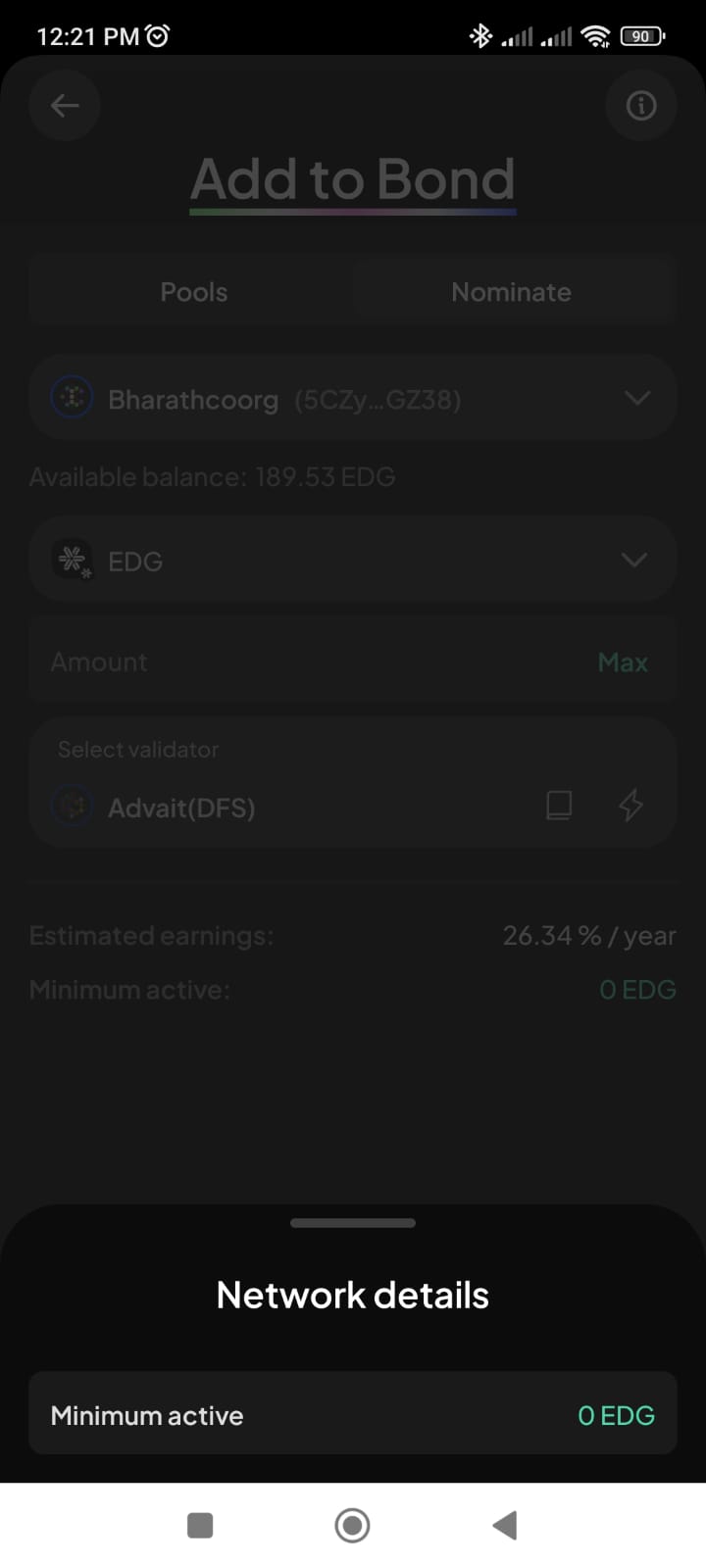Expand the EDG token dropdown chevron

pos(634,560)
